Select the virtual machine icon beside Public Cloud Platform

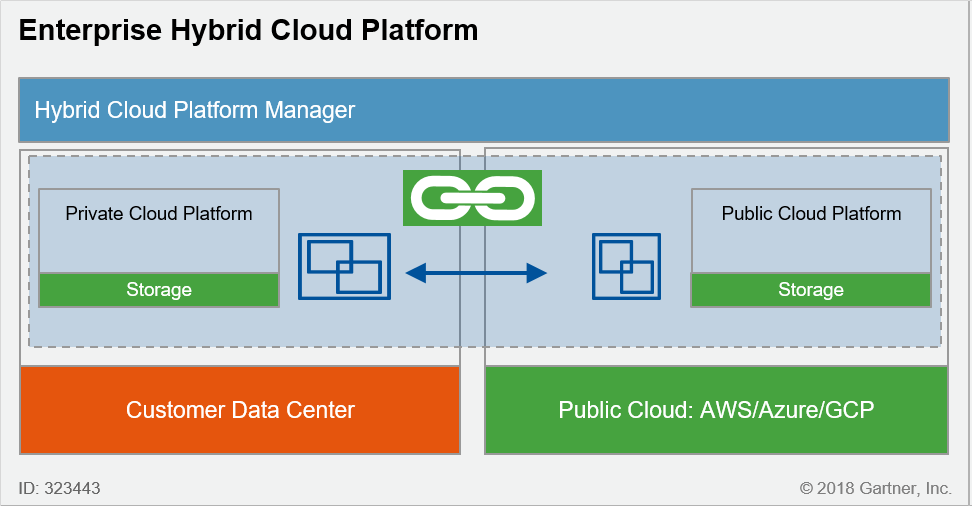(x=626, y=265)
